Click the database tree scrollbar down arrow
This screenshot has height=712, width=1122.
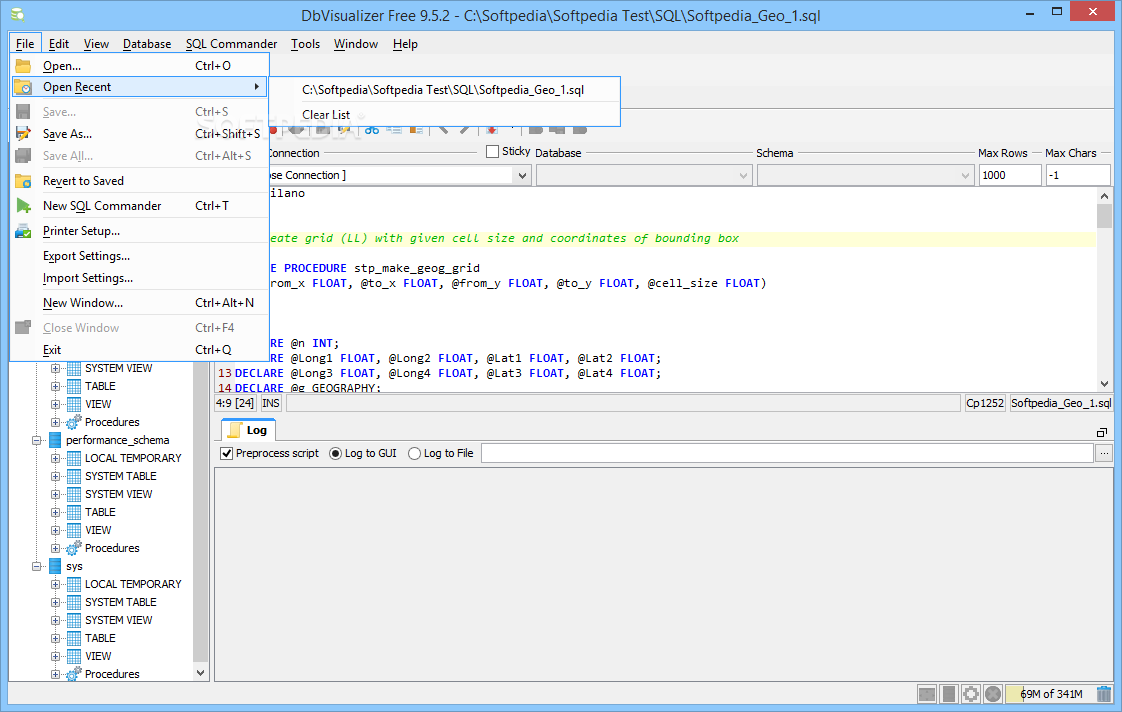click(x=200, y=673)
